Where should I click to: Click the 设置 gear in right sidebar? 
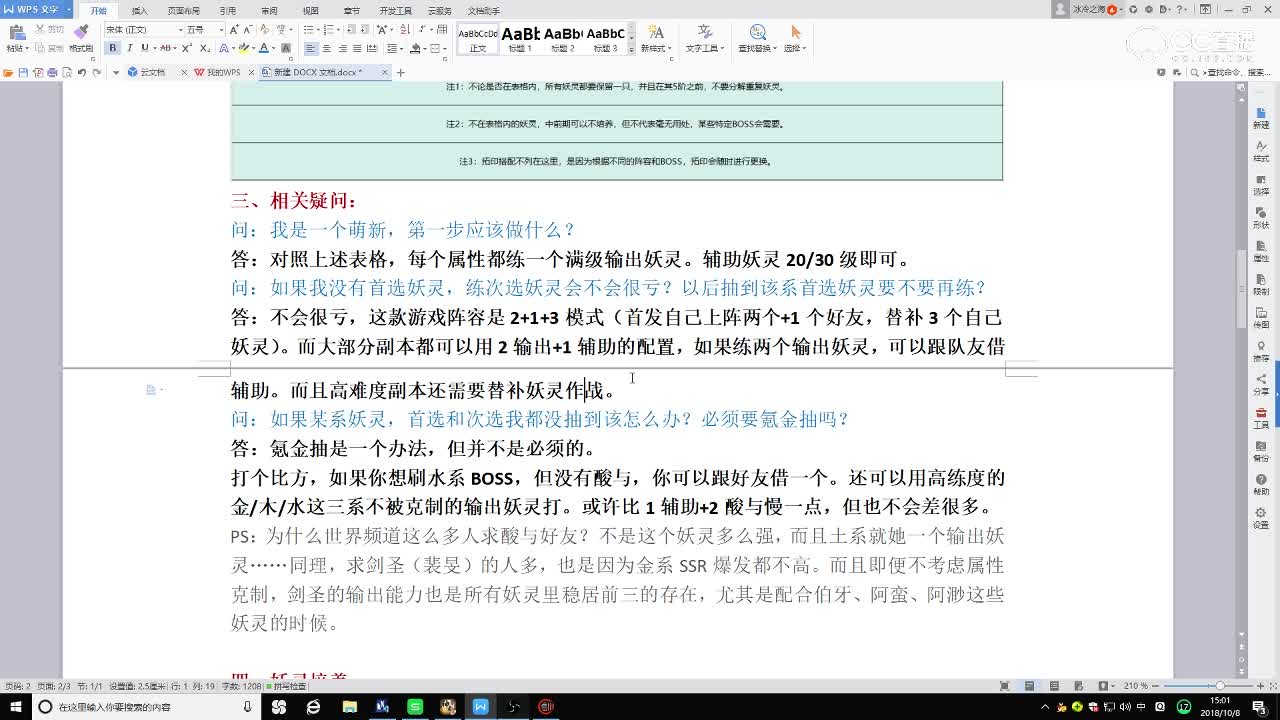(x=1261, y=517)
